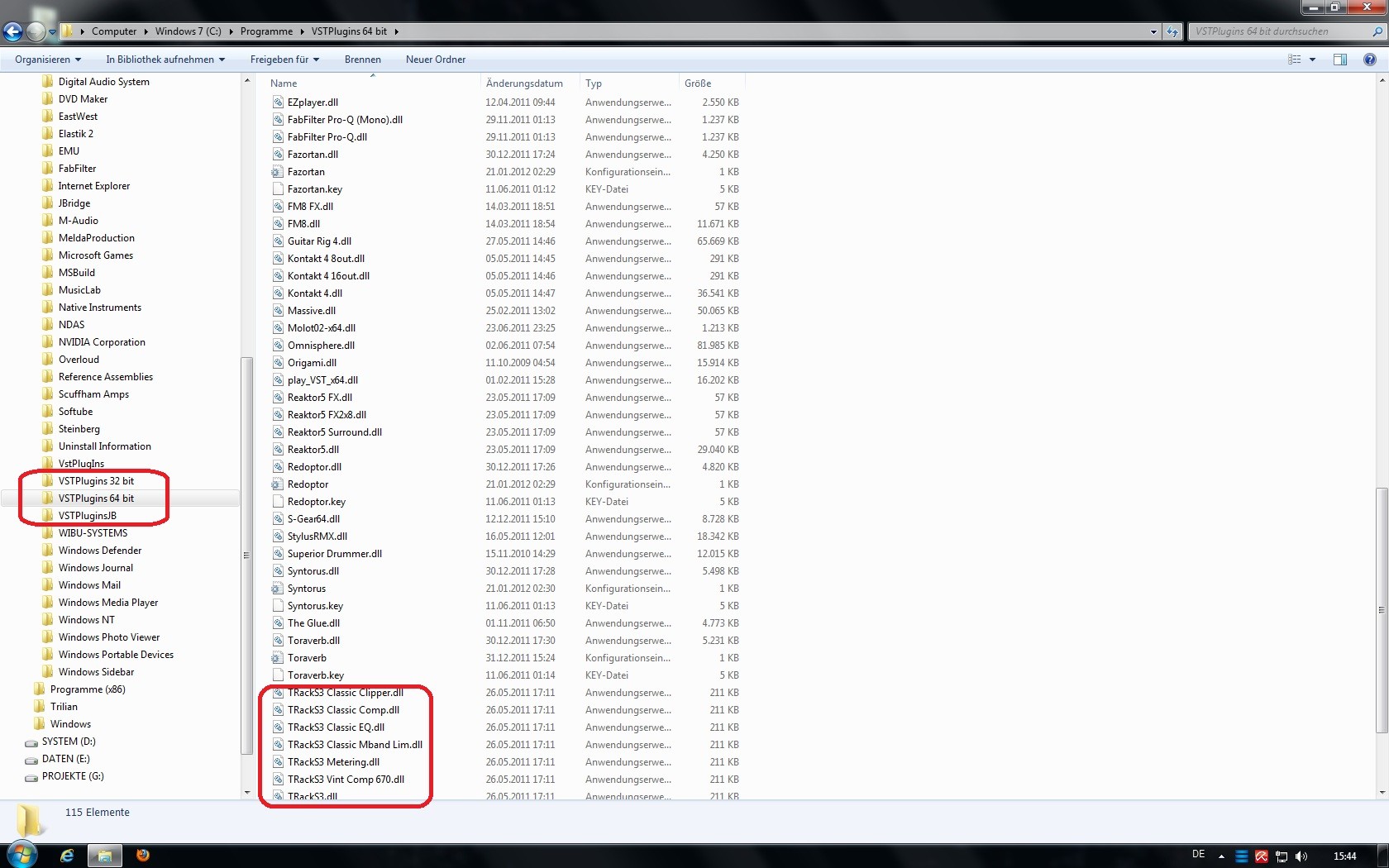Click the SYSTEM (D:) drive icon
This screenshot has width=1389, height=868.
31,742
